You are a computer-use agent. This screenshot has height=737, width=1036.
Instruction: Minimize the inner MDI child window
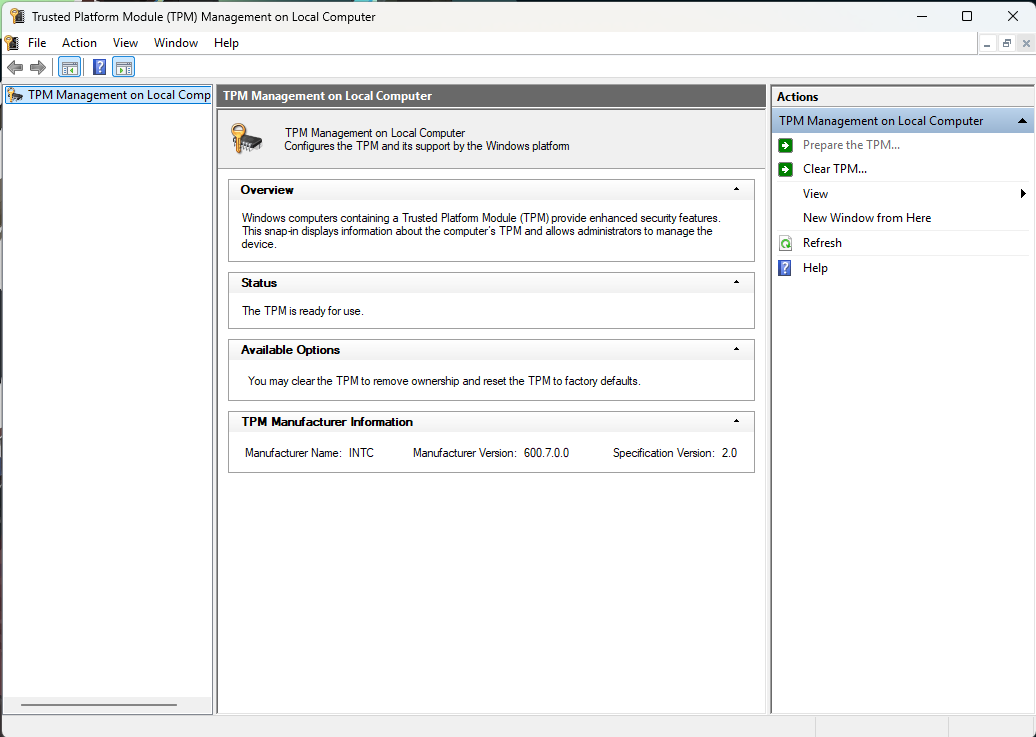pos(987,44)
